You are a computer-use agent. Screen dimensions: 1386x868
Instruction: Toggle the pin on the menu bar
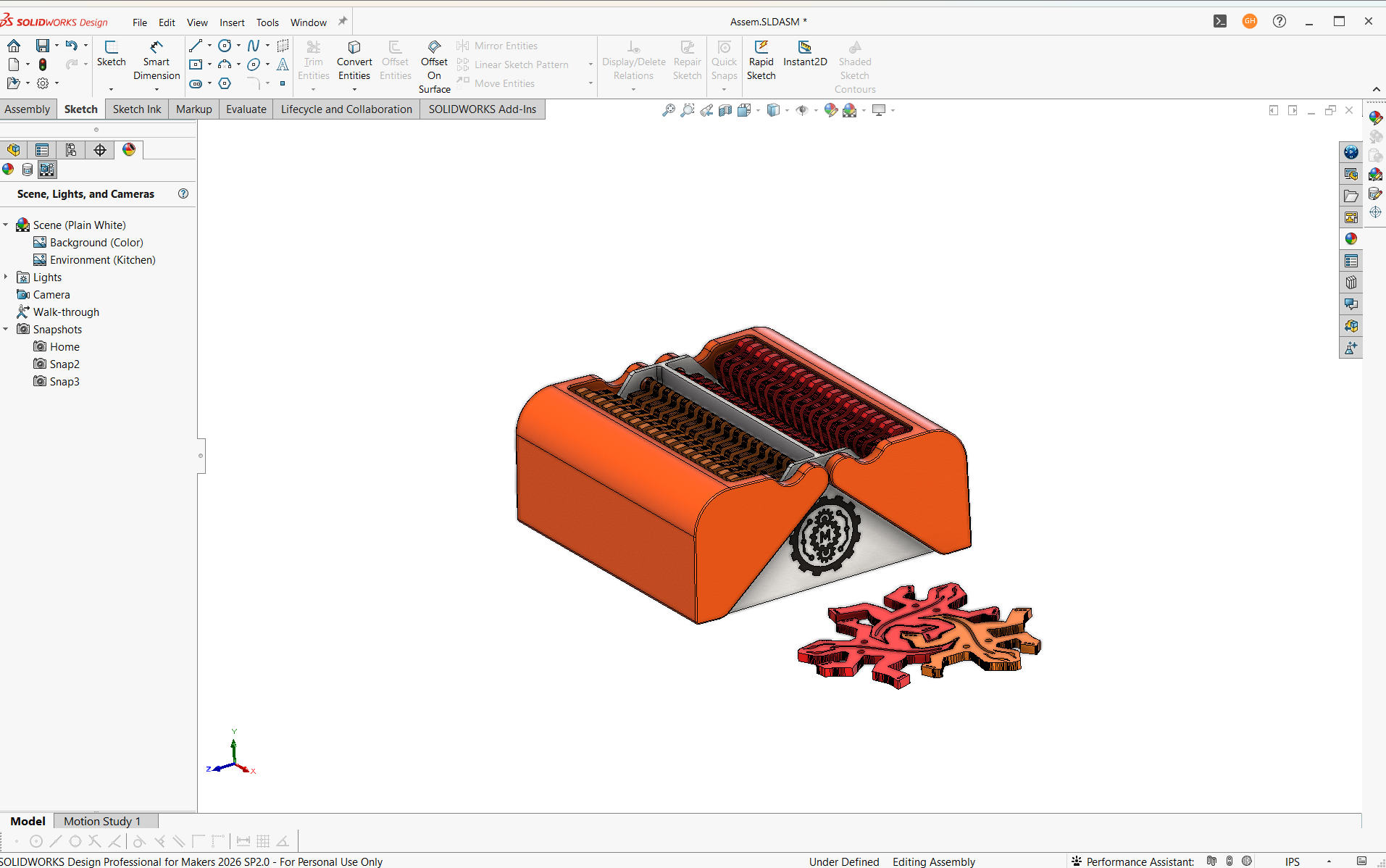(343, 22)
